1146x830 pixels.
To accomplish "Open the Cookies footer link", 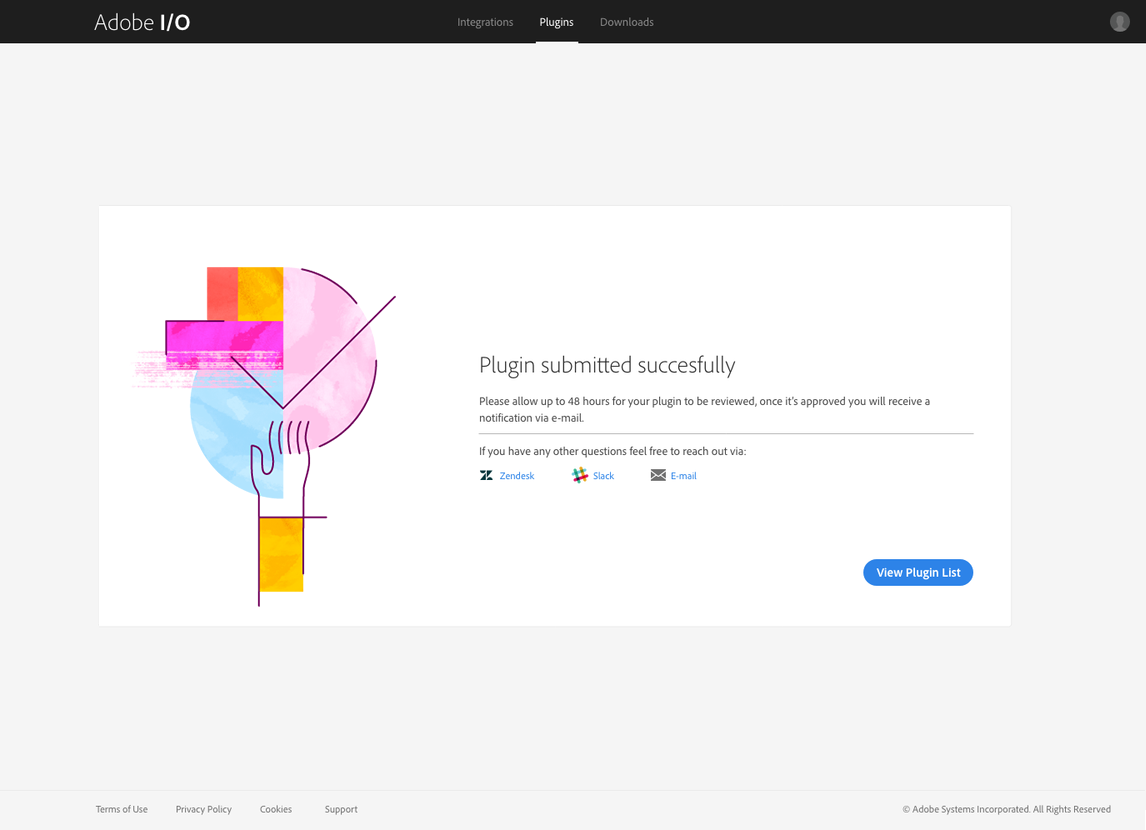I will tap(276, 810).
